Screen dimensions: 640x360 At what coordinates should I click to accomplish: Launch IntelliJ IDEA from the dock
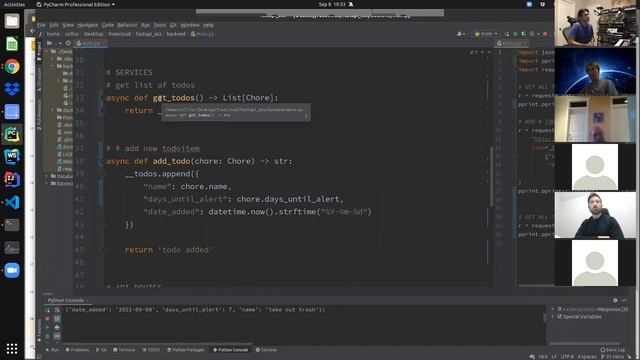click(x=12, y=179)
